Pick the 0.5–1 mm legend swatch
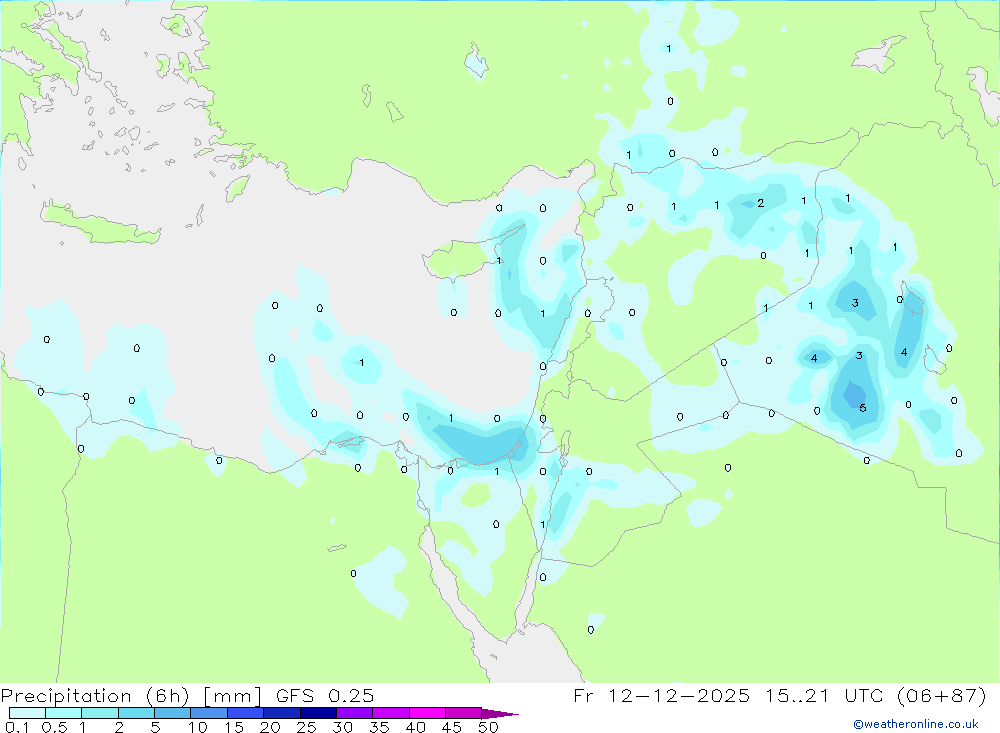This screenshot has width=1000, height=733. pos(64,713)
